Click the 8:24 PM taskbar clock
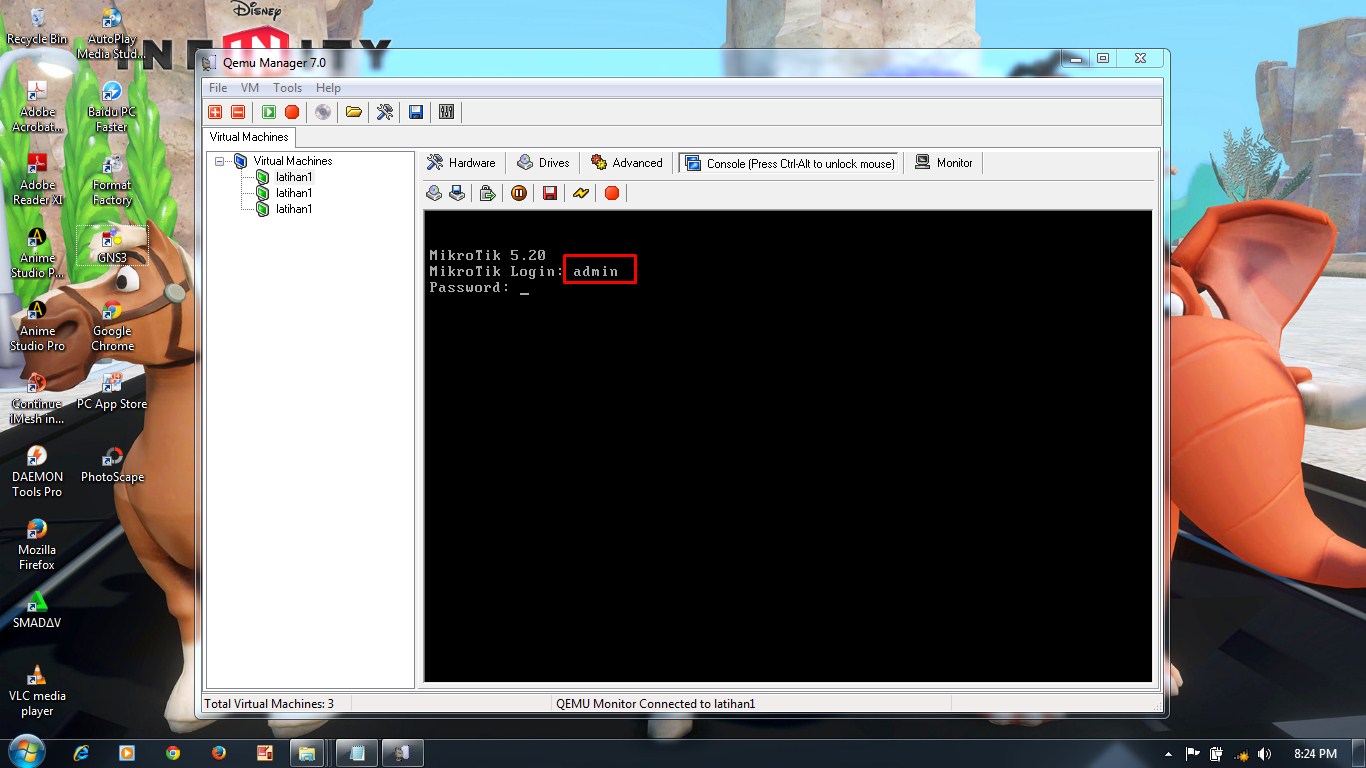This screenshot has width=1366, height=768. point(1315,754)
